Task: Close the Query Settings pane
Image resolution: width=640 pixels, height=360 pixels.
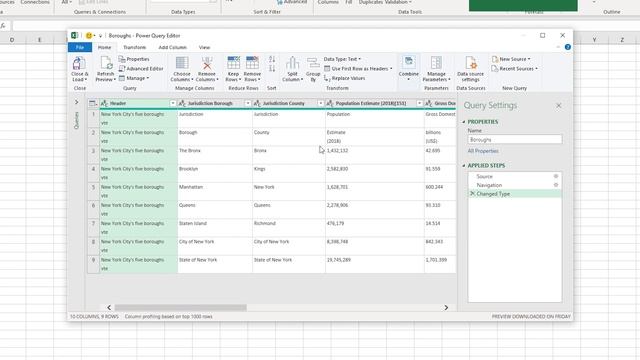Action: (x=558, y=106)
